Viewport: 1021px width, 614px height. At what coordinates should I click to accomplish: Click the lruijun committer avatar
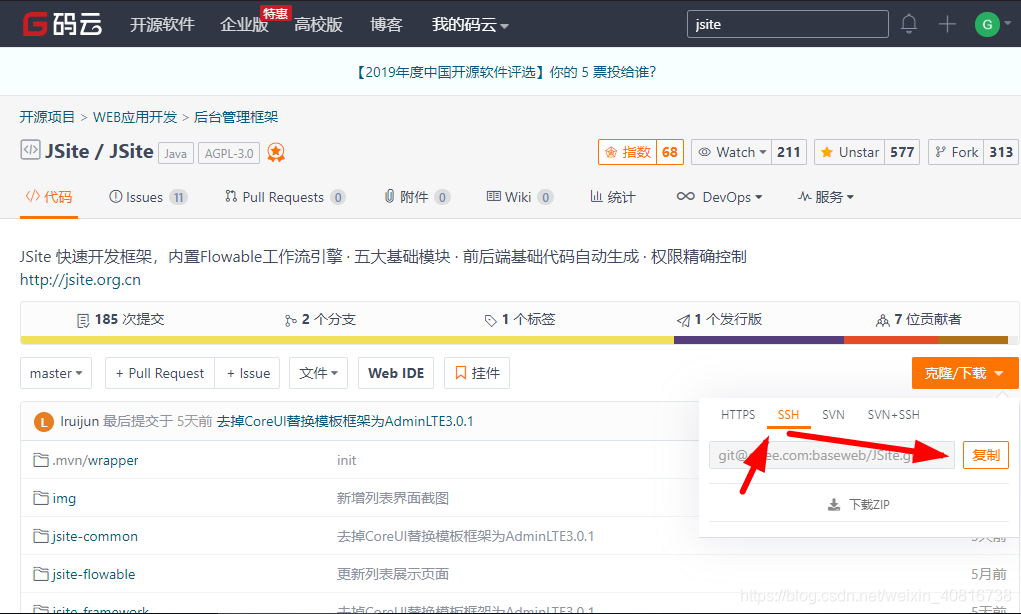coord(44,422)
